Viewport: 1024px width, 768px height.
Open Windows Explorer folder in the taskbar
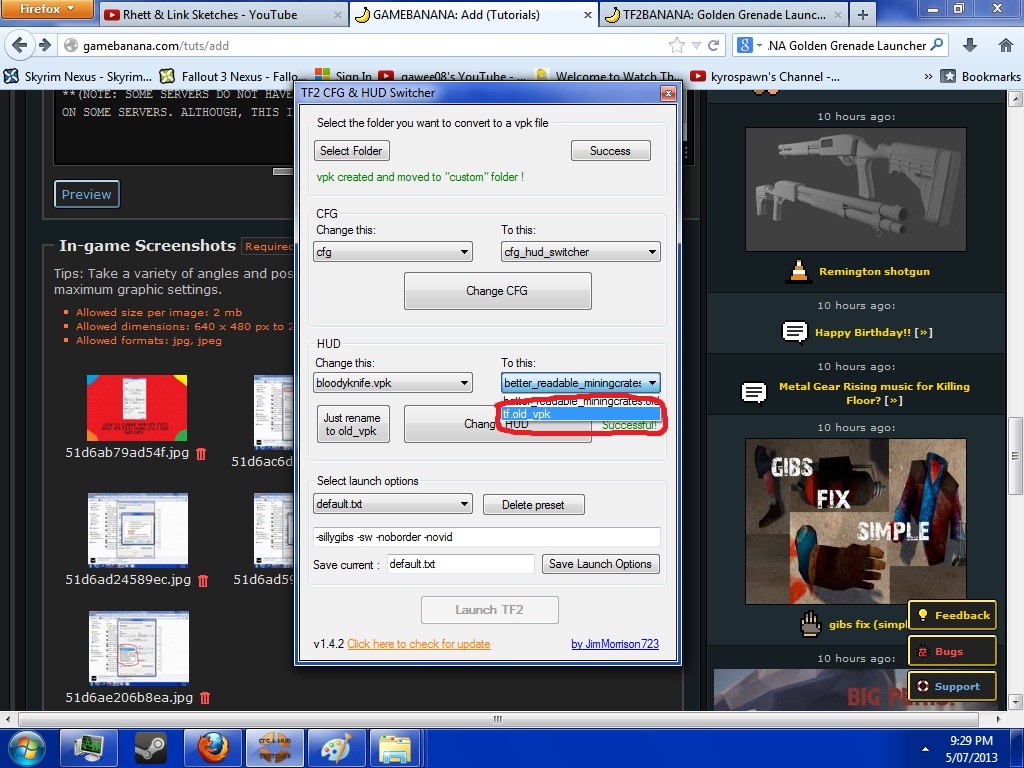coord(396,748)
